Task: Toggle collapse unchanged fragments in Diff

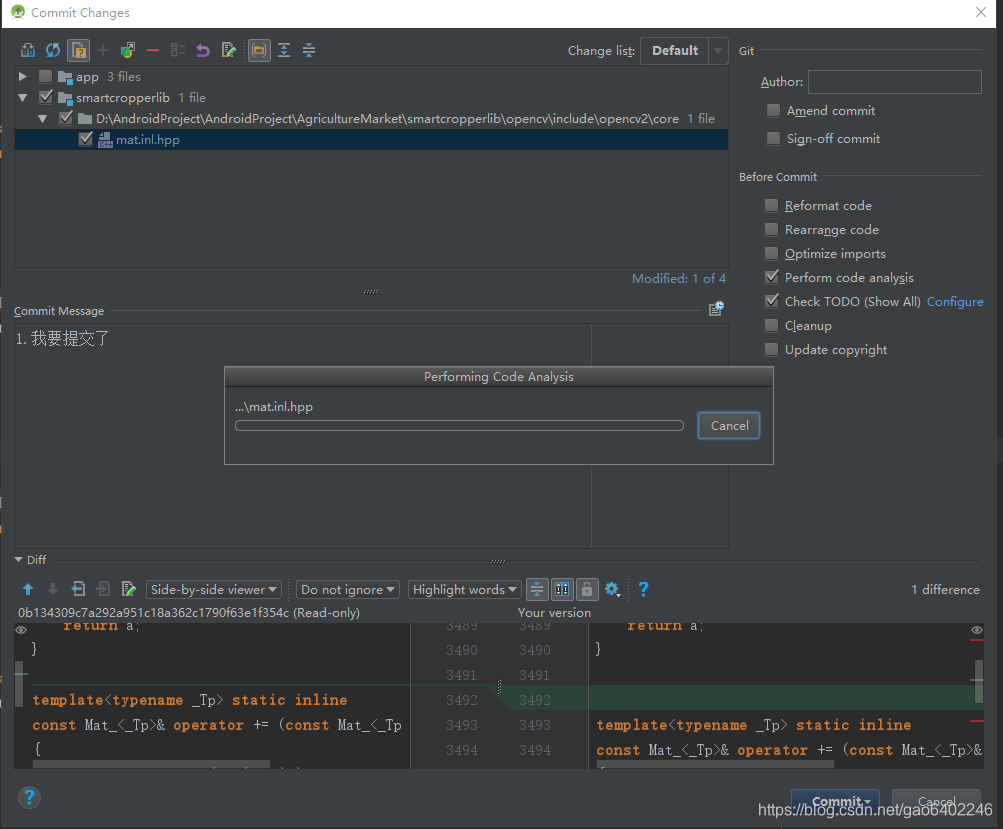Action: pos(537,589)
